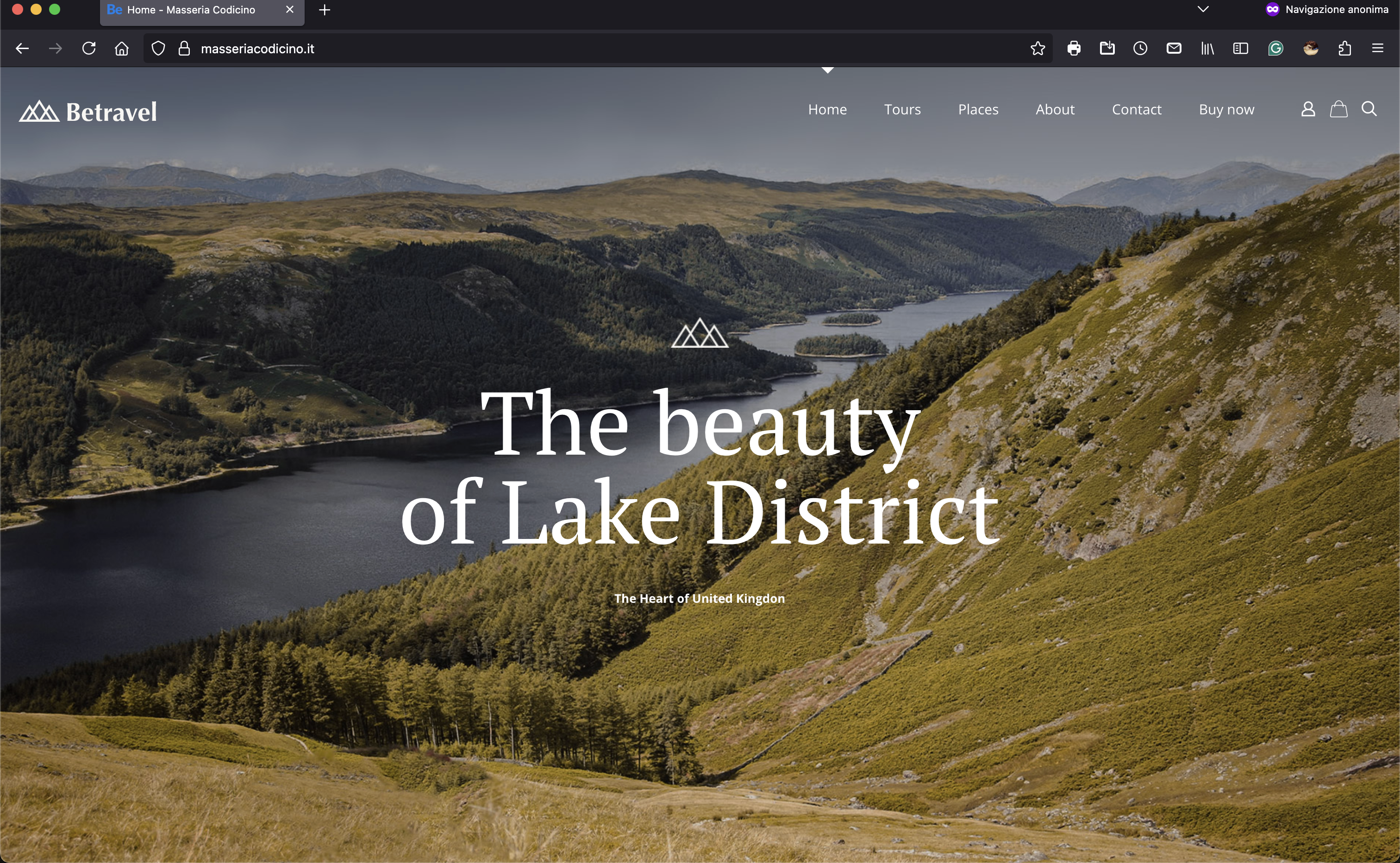Open the Tours menu item
Image resolution: width=1400 pixels, height=863 pixels.
(902, 110)
